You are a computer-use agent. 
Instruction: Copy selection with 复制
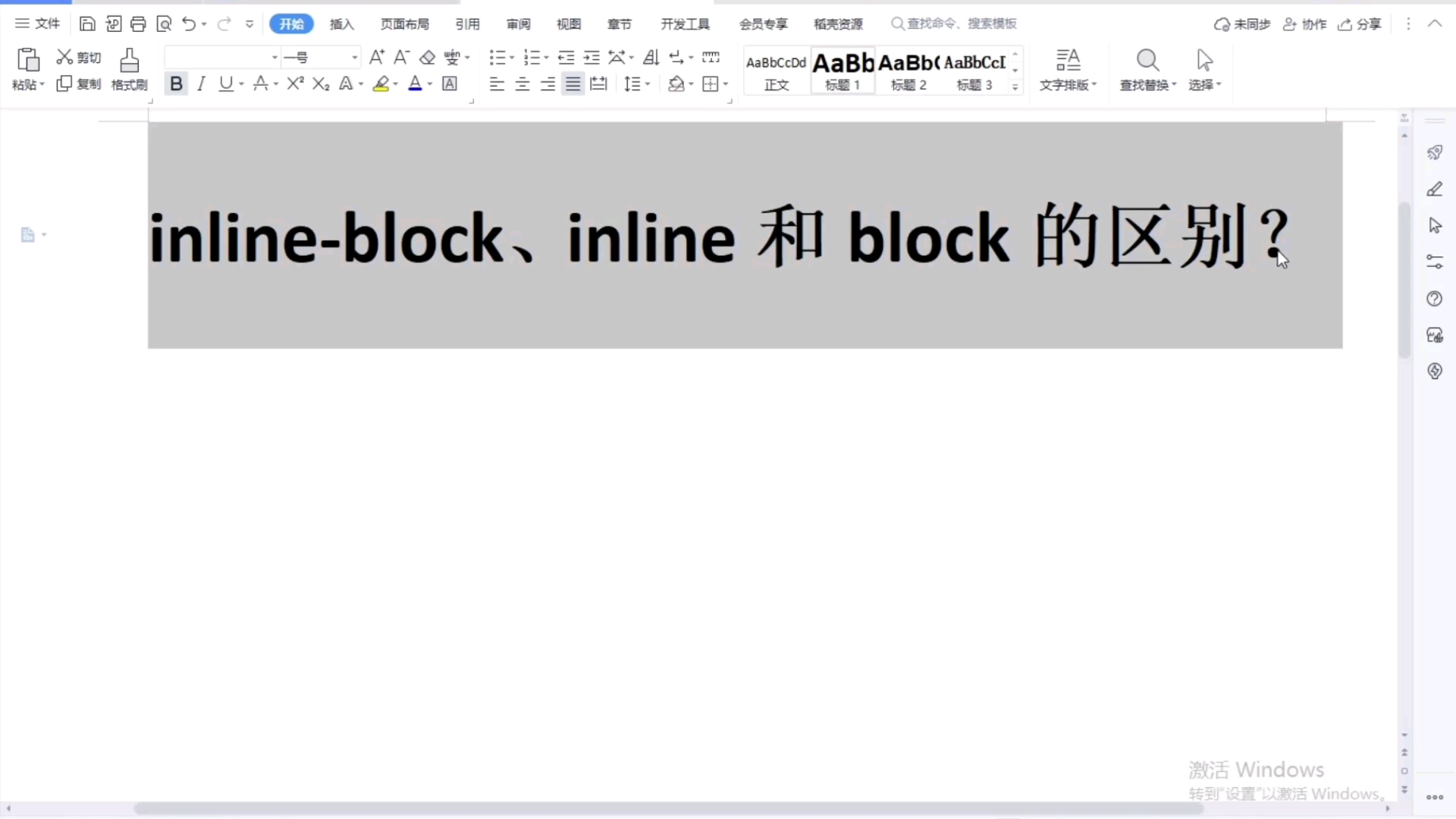pos(78,83)
